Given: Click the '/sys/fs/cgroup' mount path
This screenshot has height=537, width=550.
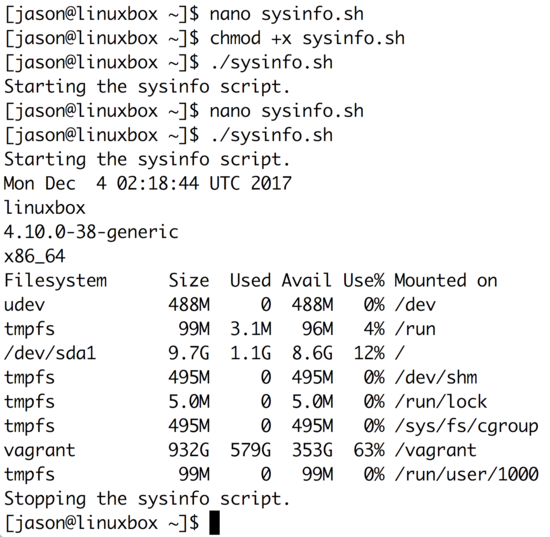Looking at the screenshot, I should (x=467, y=427).
